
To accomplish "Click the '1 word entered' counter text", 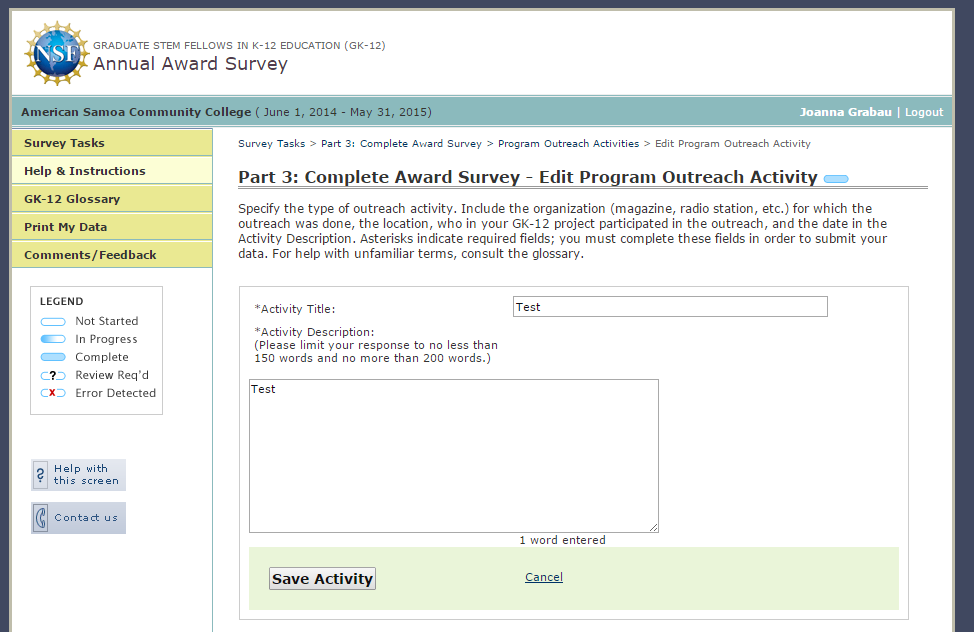I will pyautogui.click(x=562, y=540).
